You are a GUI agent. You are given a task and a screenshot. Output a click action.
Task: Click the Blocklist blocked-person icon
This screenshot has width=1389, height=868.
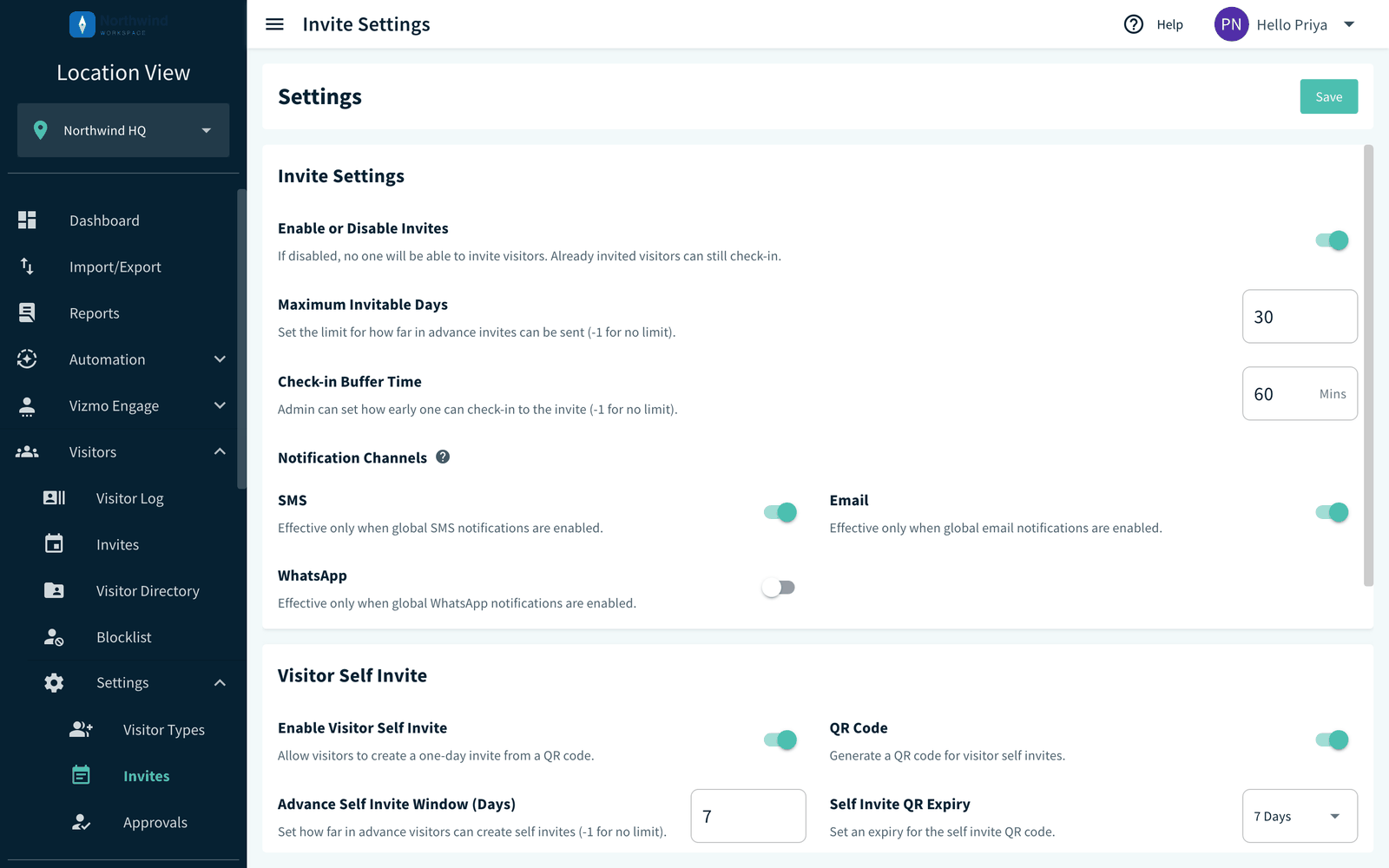tap(54, 637)
